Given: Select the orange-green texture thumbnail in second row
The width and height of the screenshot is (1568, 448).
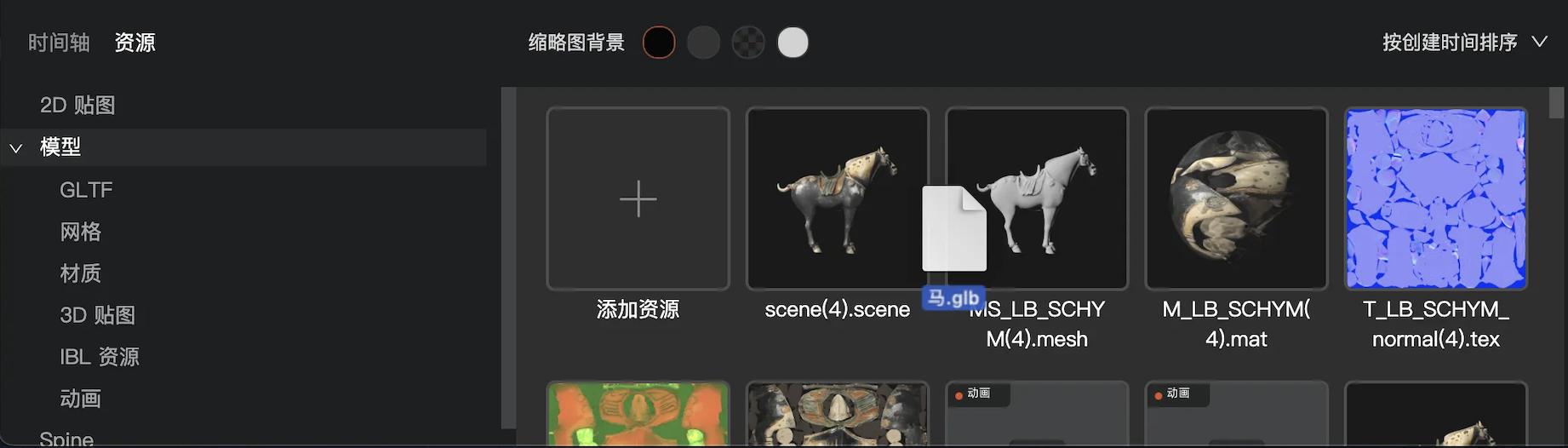Looking at the screenshot, I should click(638, 414).
